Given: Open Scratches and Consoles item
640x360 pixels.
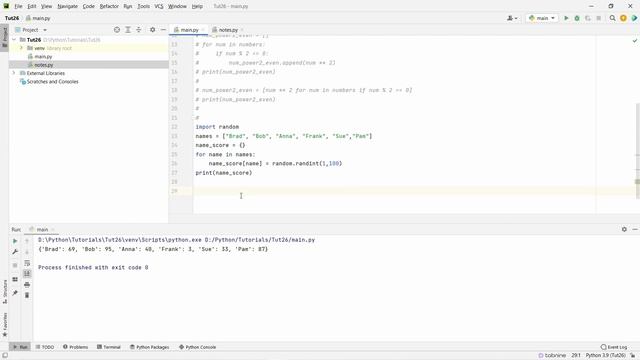Looking at the screenshot, I should [52, 82].
